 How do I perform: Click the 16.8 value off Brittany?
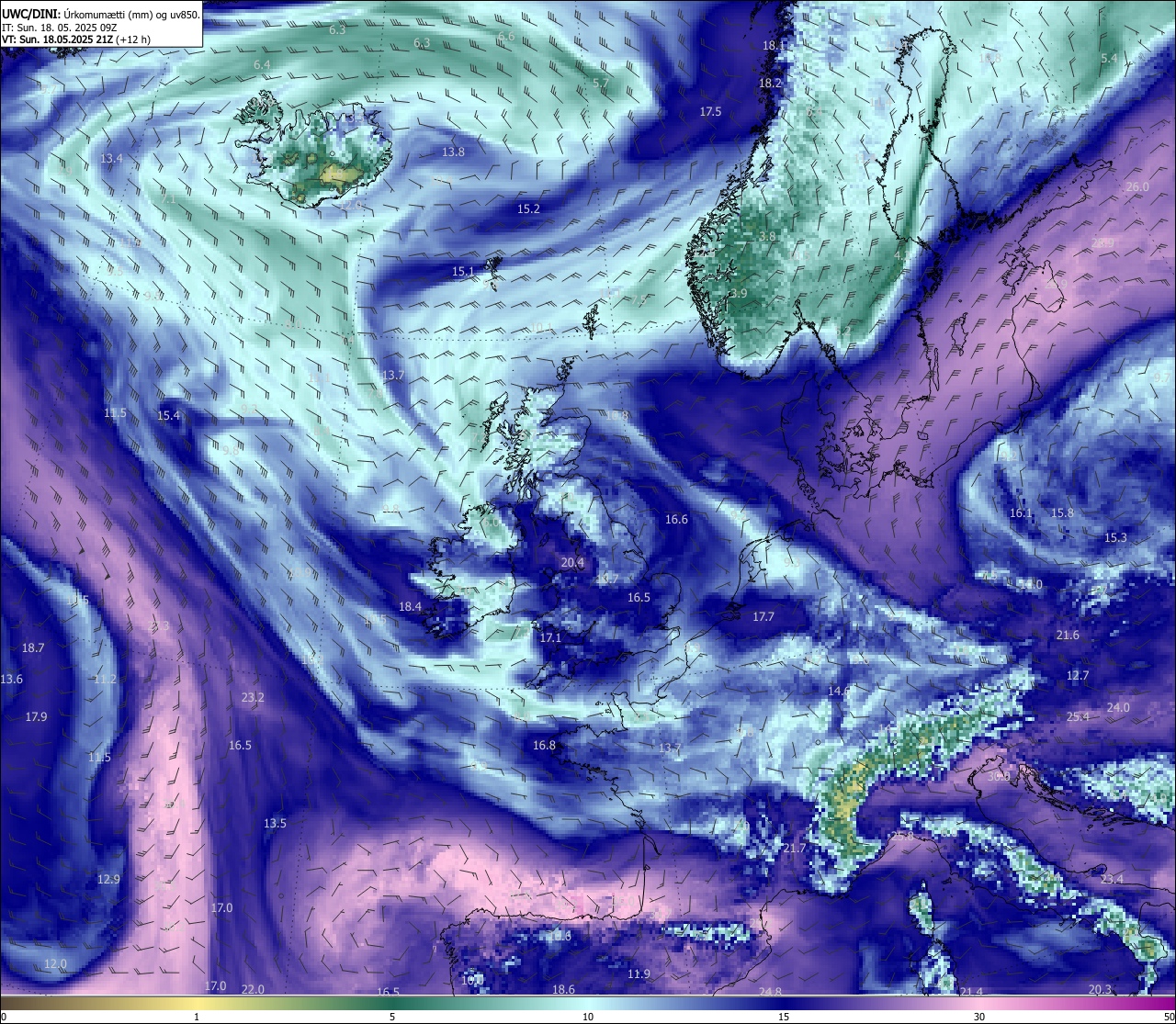pos(544,746)
